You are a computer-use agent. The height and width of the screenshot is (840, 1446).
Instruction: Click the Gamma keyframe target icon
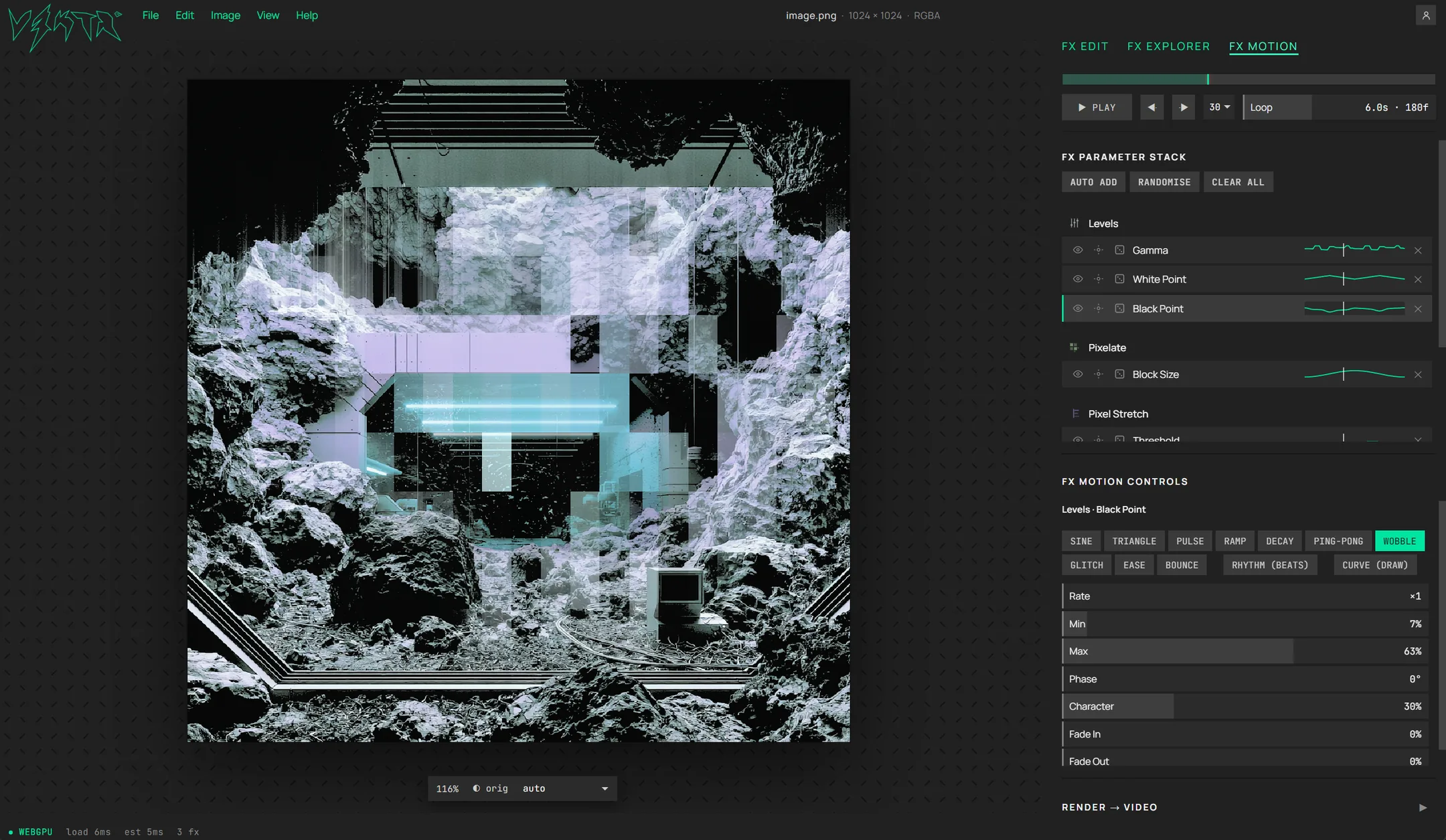pyautogui.click(x=1099, y=250)
